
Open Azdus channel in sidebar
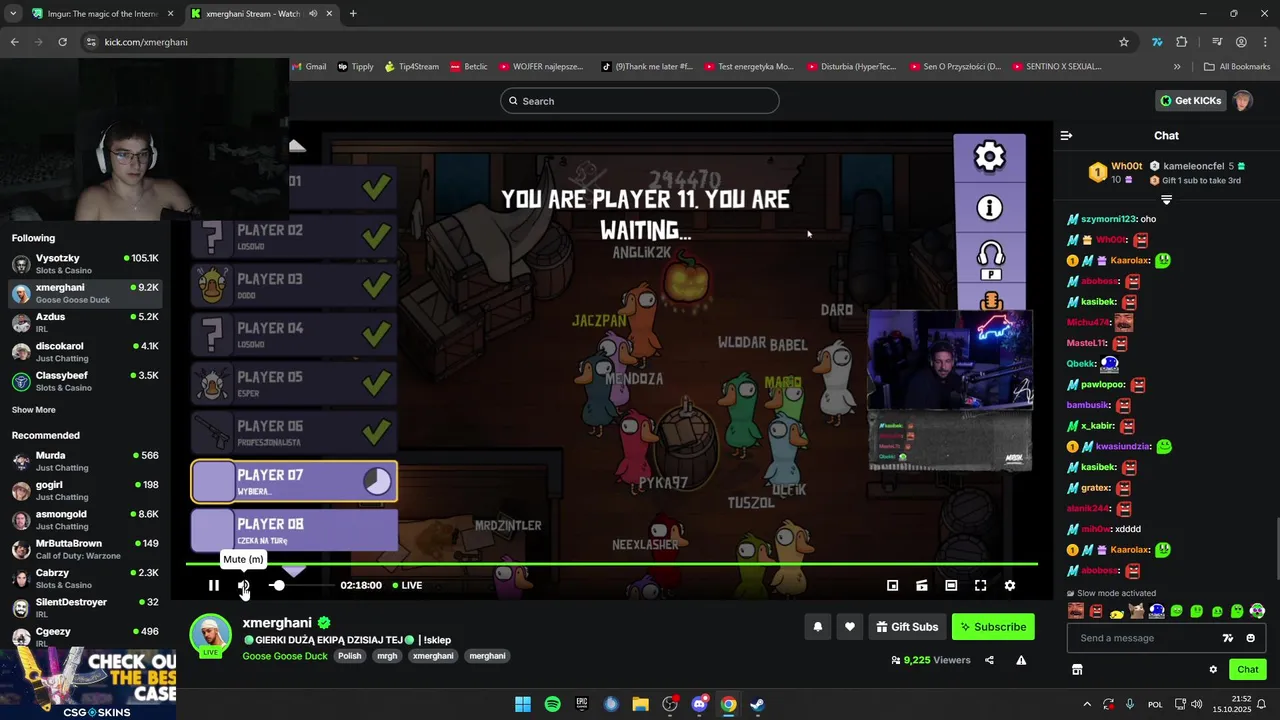pyautogui.click(x=86, y=322)
